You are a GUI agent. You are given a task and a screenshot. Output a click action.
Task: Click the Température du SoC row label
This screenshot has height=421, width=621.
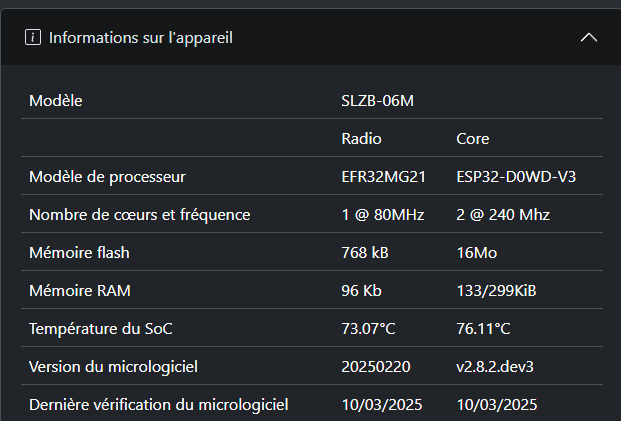pyautogui.click(x=101, y=329)
